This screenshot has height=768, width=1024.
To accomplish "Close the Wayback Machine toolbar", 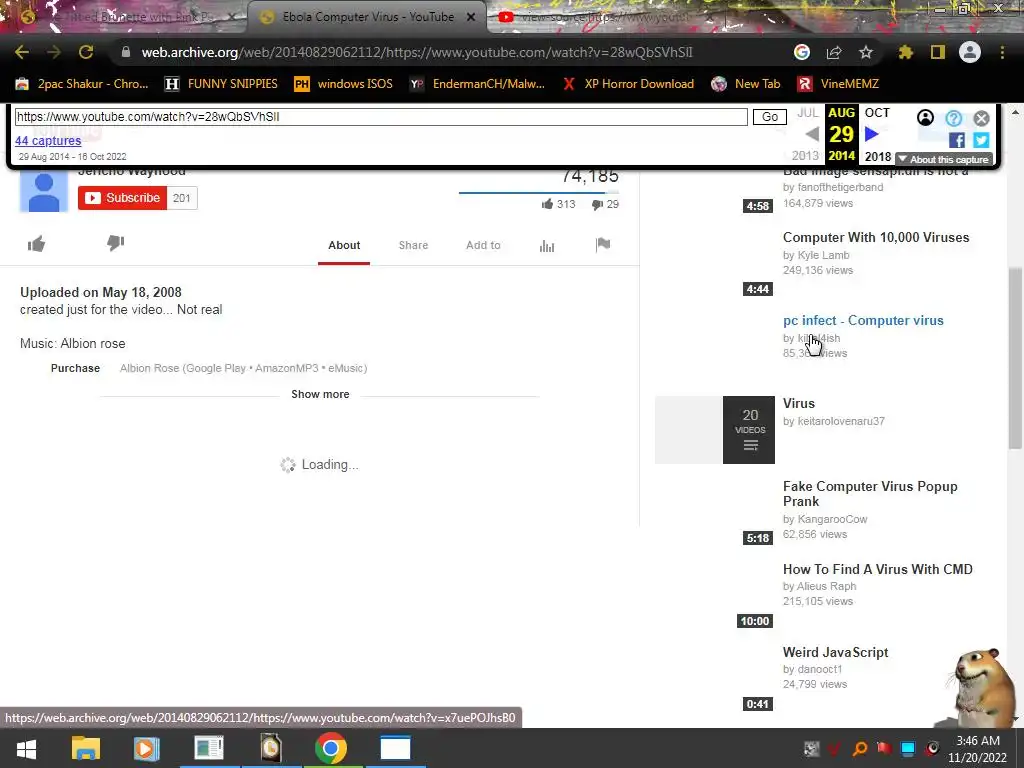I will point(982,118).
